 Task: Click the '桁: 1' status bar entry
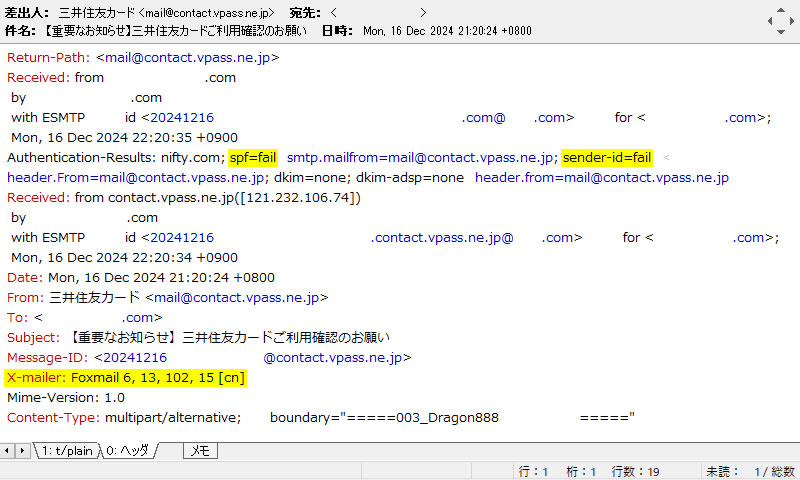pos(581,472)
